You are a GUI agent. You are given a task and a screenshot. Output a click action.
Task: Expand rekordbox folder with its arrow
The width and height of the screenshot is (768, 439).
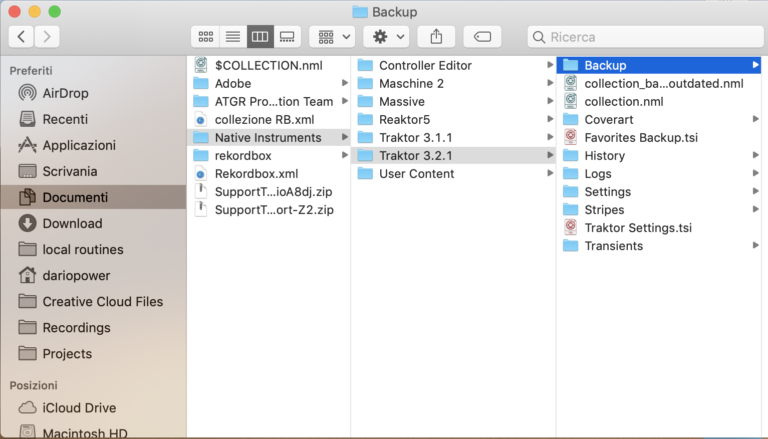tap(345, 155)
